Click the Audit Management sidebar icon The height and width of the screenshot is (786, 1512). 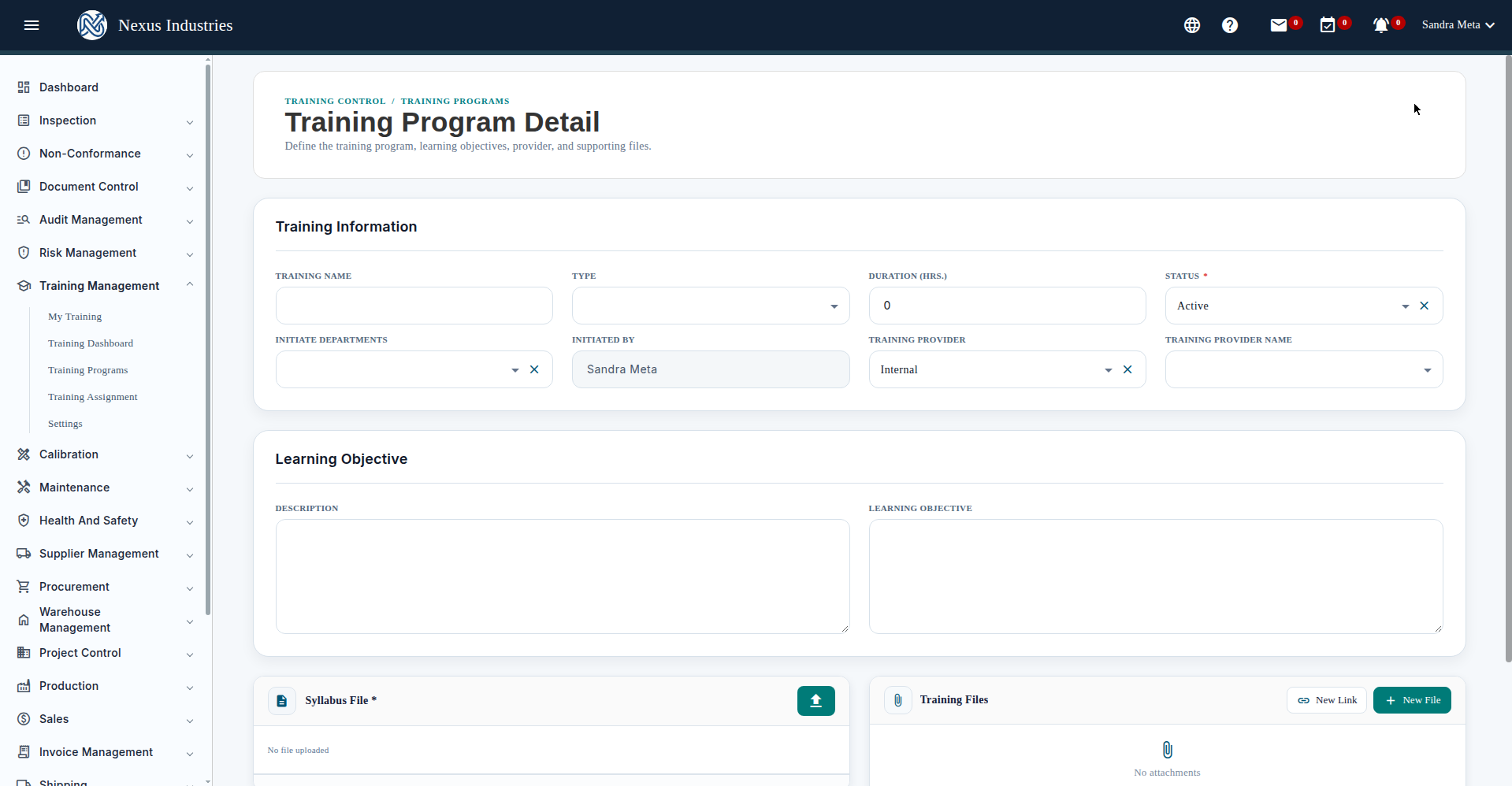(x=24, y=220)
